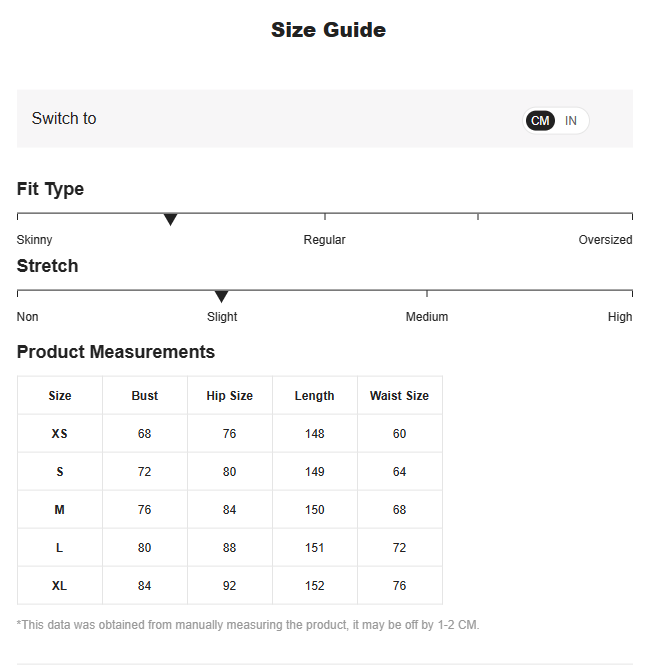Click the Regular fit type label
The width and height of the screenshot is (651, 667).
(x=324, y=240)
